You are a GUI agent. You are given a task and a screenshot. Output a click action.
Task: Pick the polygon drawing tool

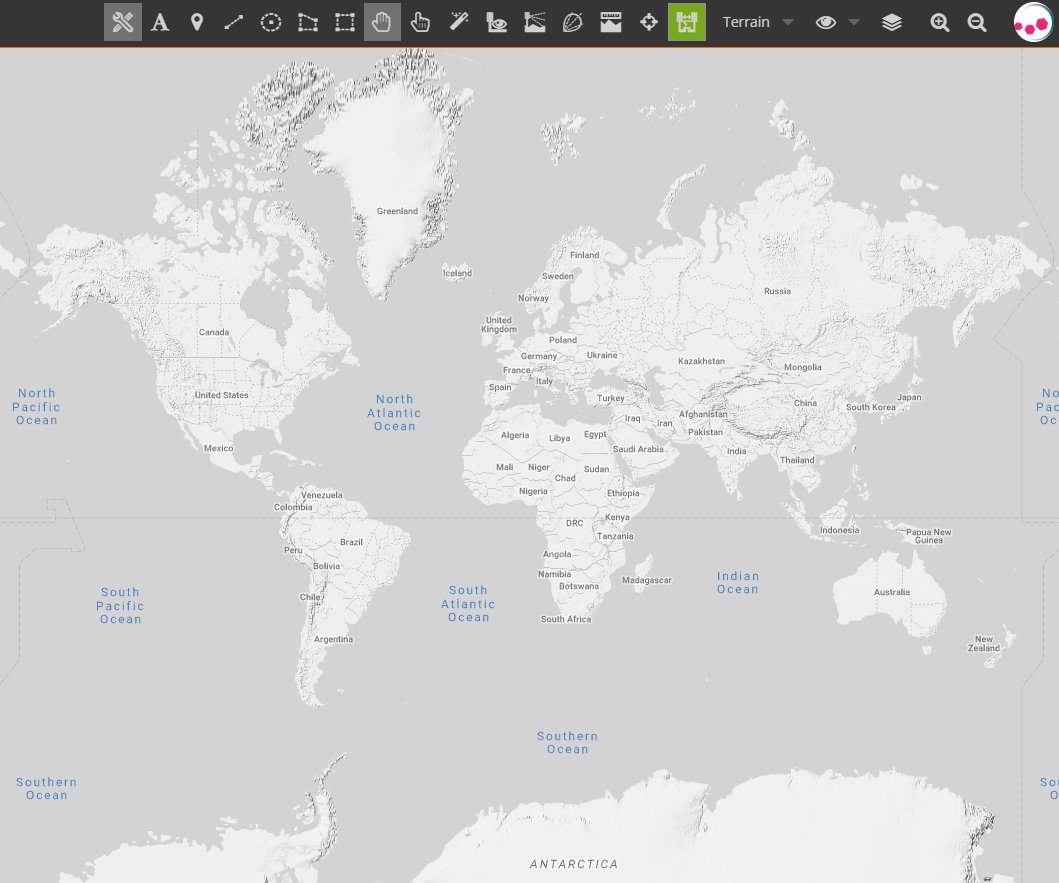tap(308, 22)
